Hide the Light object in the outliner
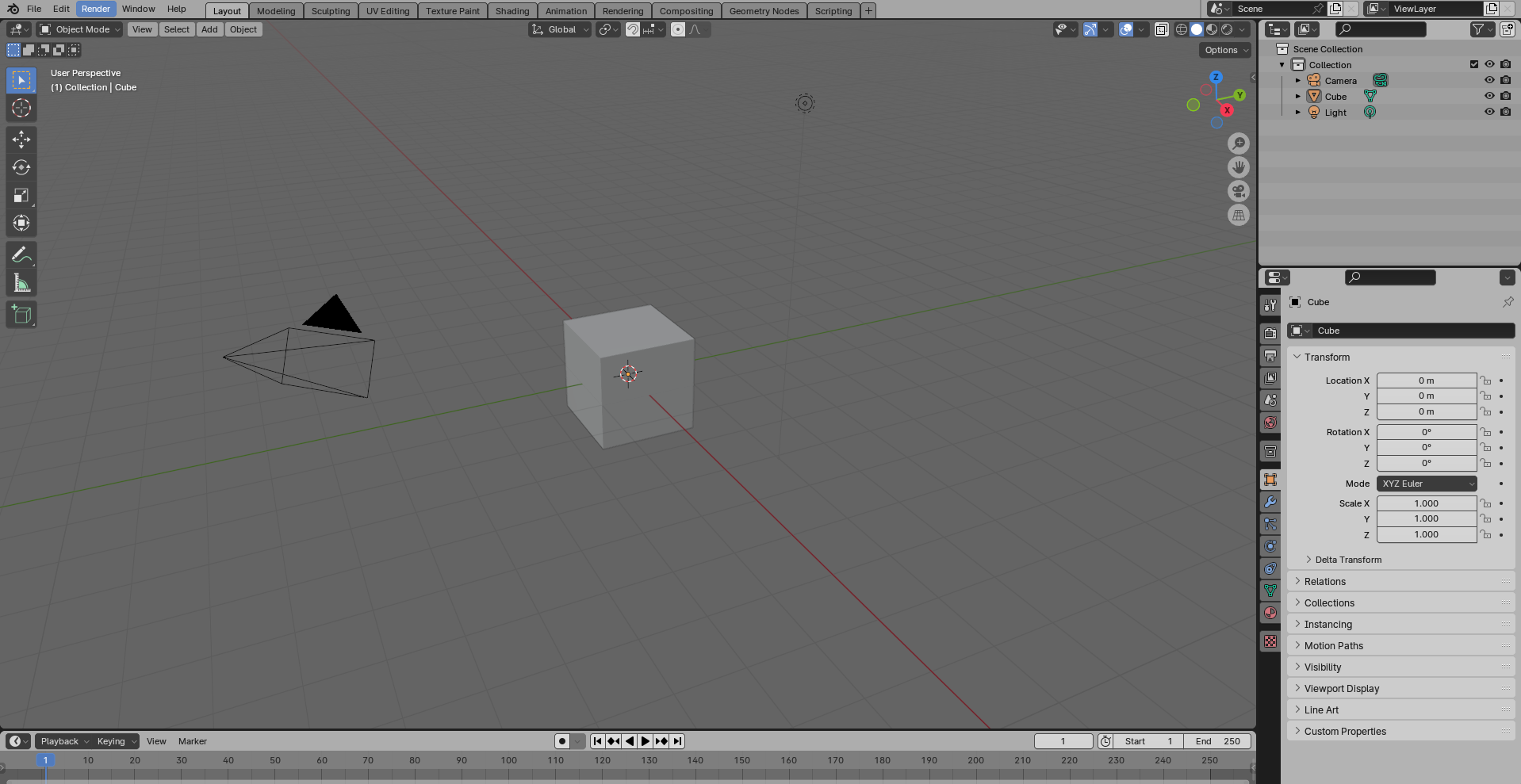1521x784 pixels. [x=1490, y=112]
